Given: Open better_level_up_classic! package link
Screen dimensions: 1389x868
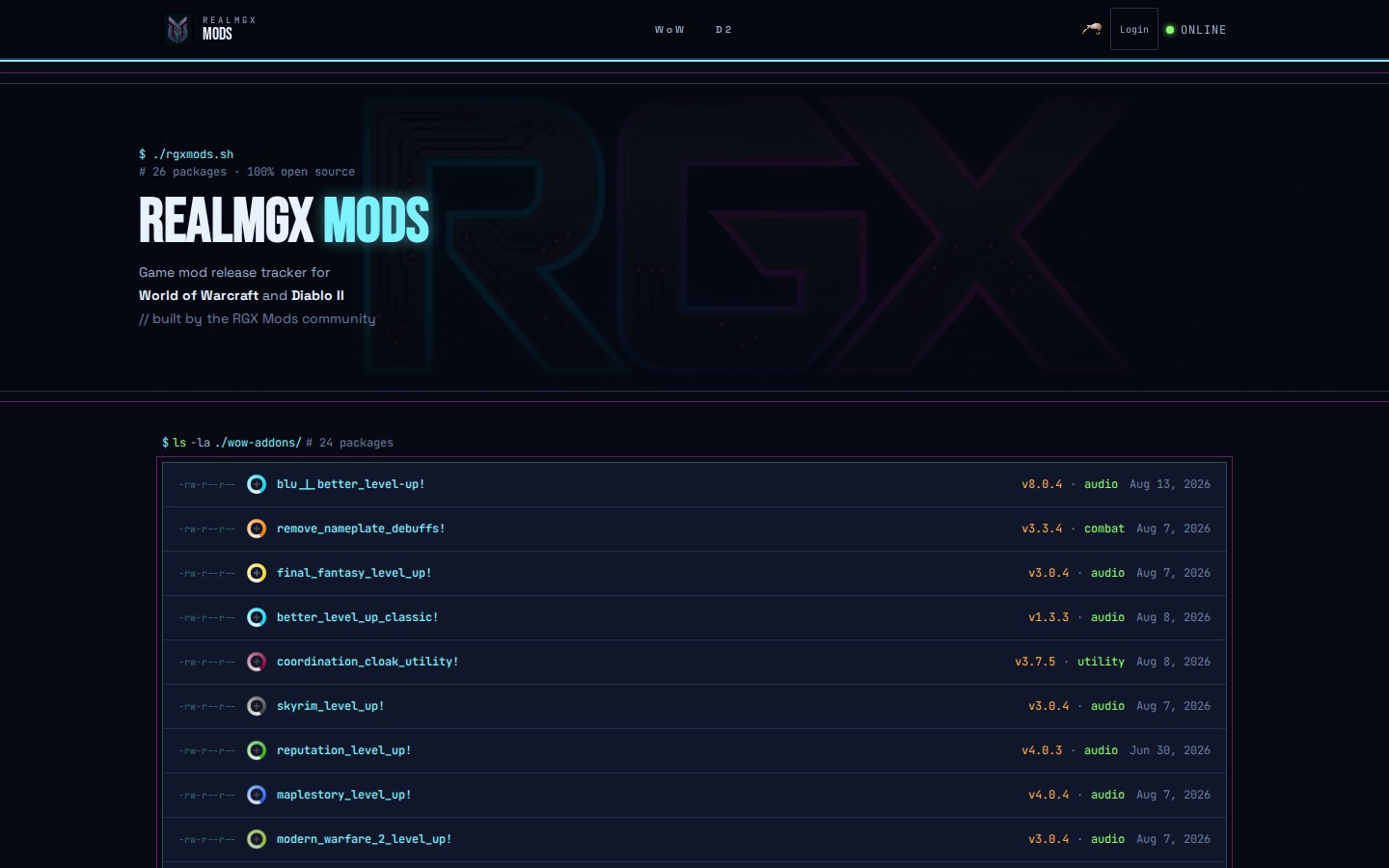Looking at the screenshot, I should pos(358,617).
